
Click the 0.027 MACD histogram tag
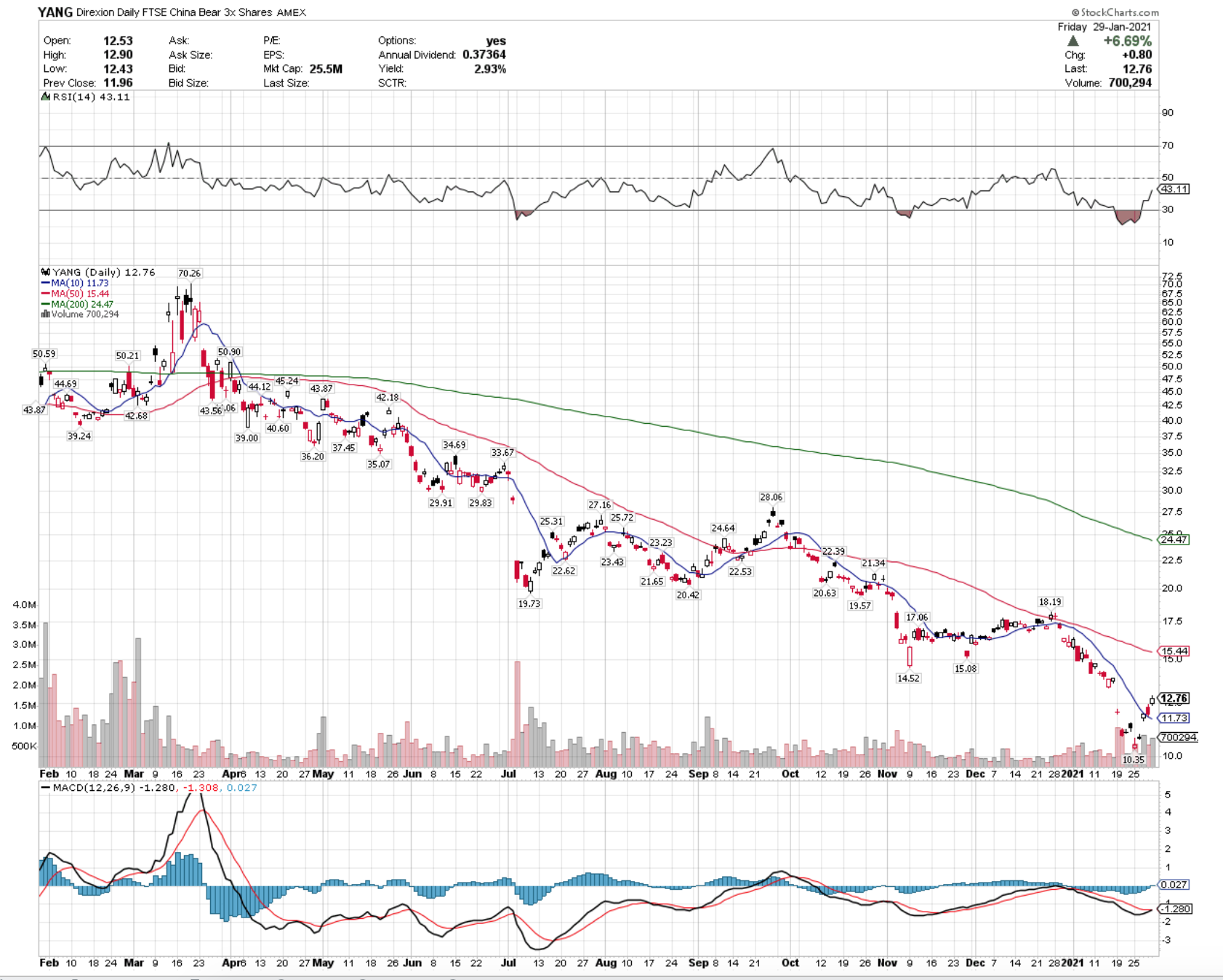pyautogui.click(x=1174, y=885)
